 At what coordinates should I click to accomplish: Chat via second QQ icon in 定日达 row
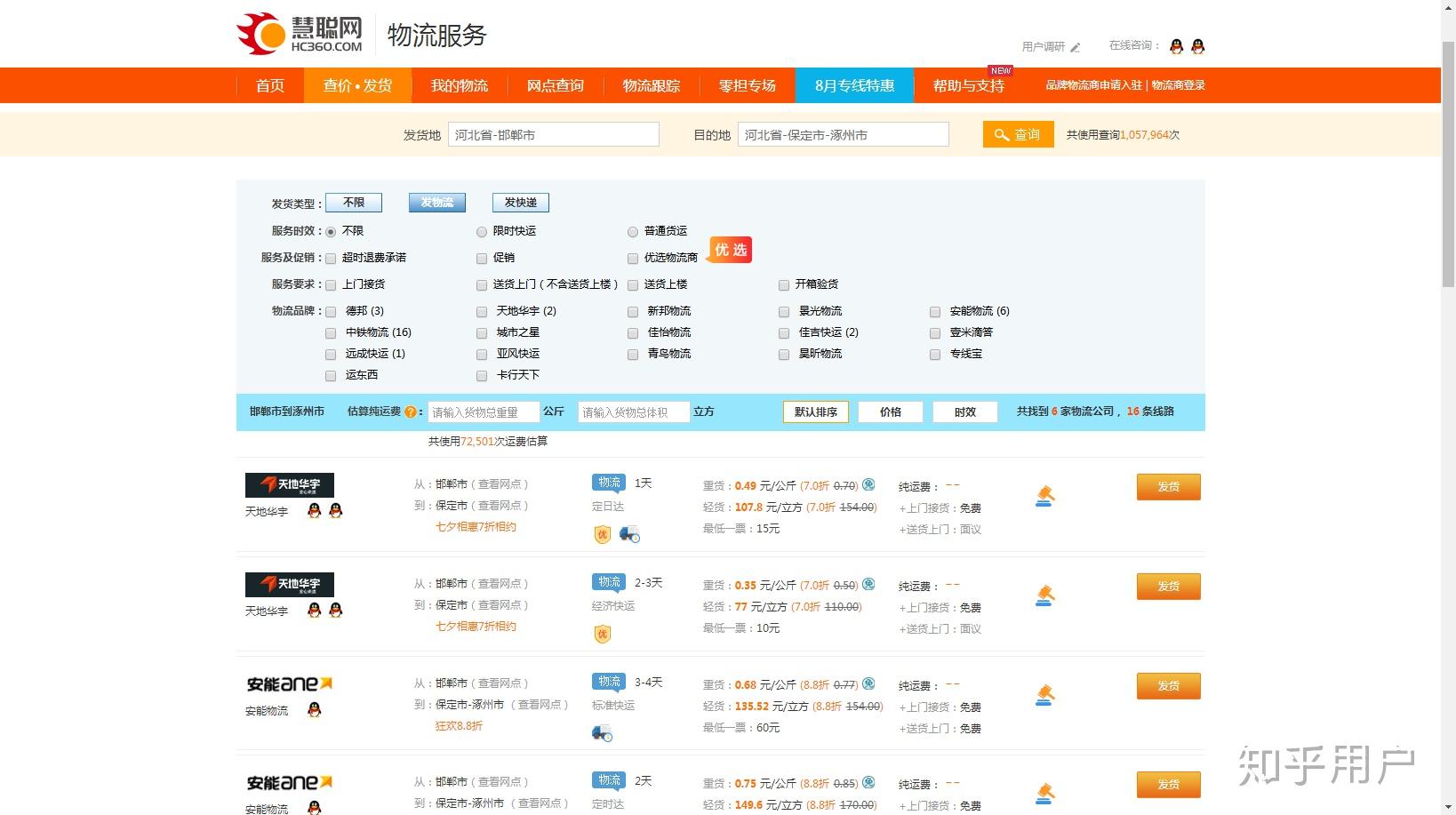(x=335, y=510)
